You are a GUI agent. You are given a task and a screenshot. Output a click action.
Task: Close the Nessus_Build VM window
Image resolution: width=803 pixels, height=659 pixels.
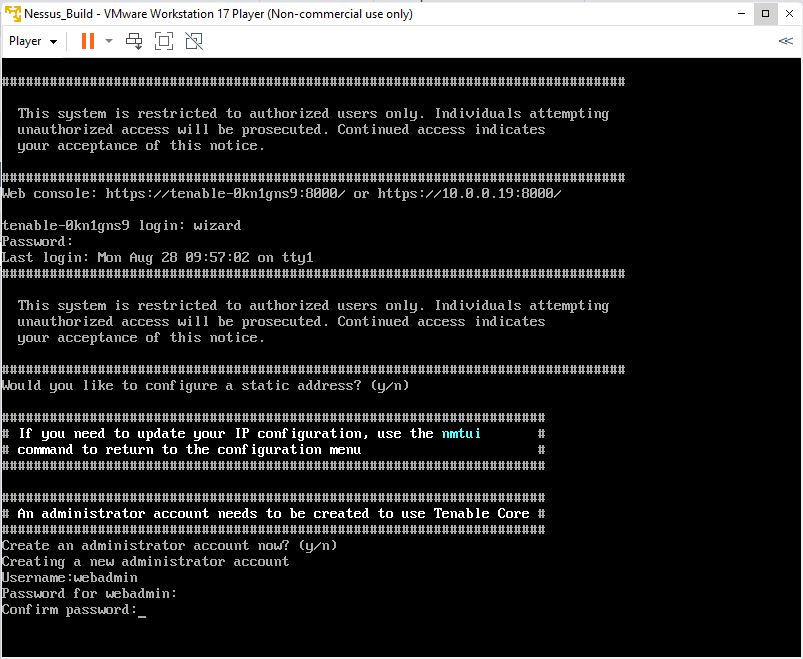[x=789, y=13]
